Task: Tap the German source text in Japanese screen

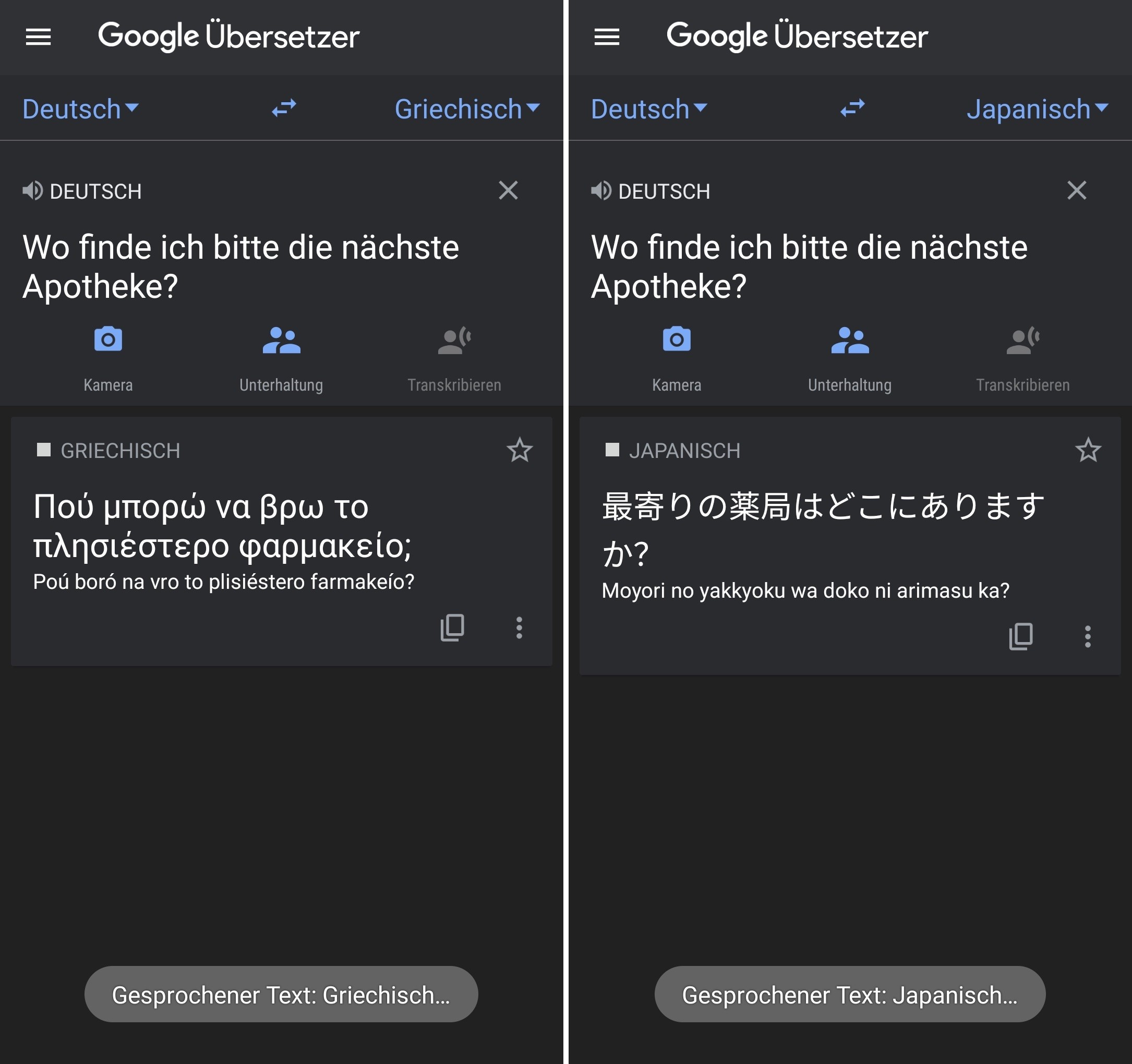Action: [x=809, y=266]
